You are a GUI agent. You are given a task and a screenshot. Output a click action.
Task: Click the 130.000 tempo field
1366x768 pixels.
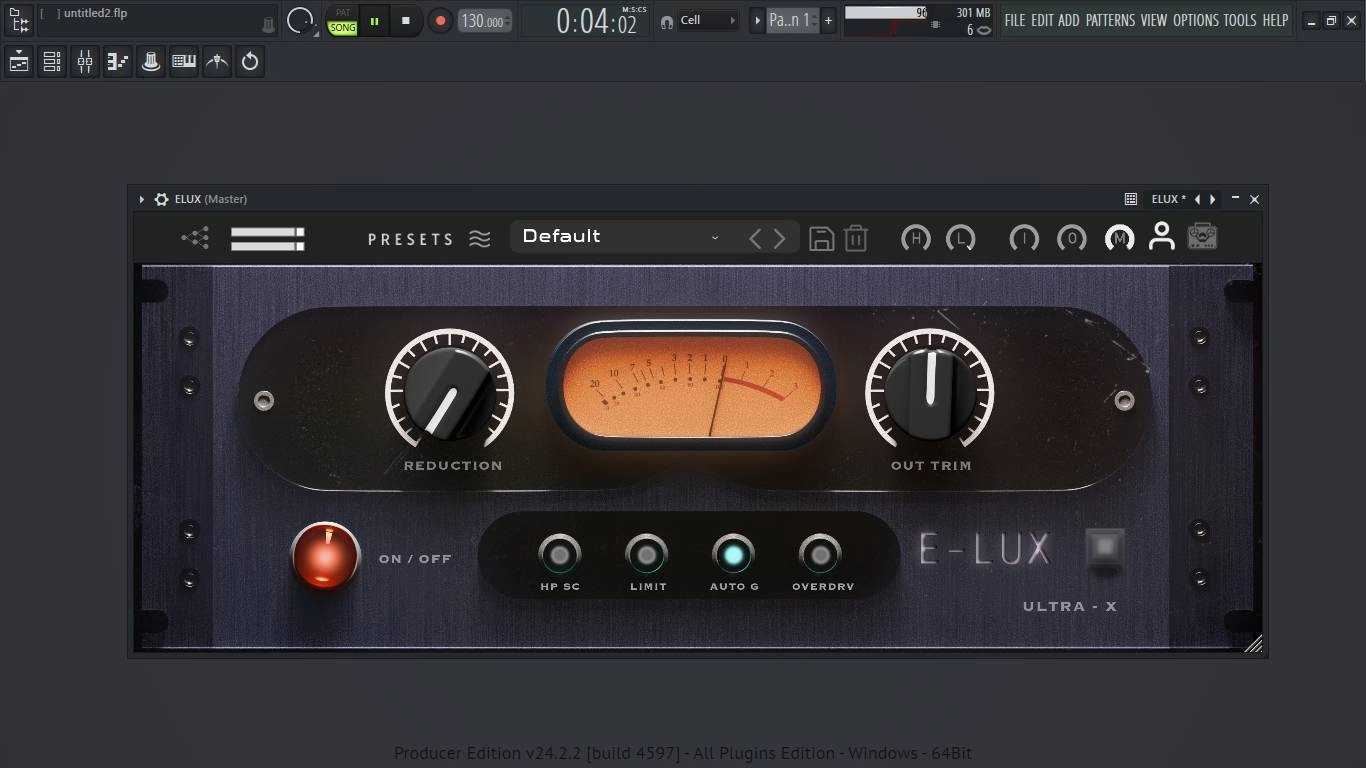pyautogui.click(x=485, y=21)
